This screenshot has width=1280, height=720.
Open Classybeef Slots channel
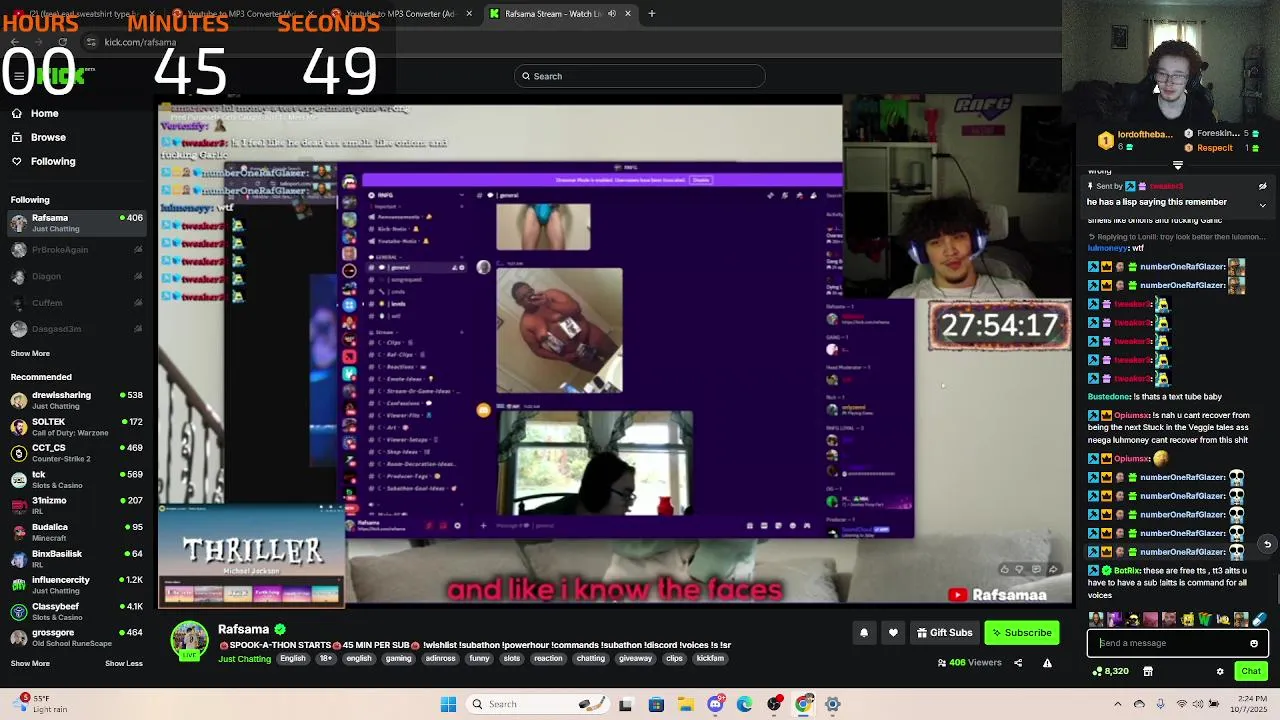click(76, 612)
